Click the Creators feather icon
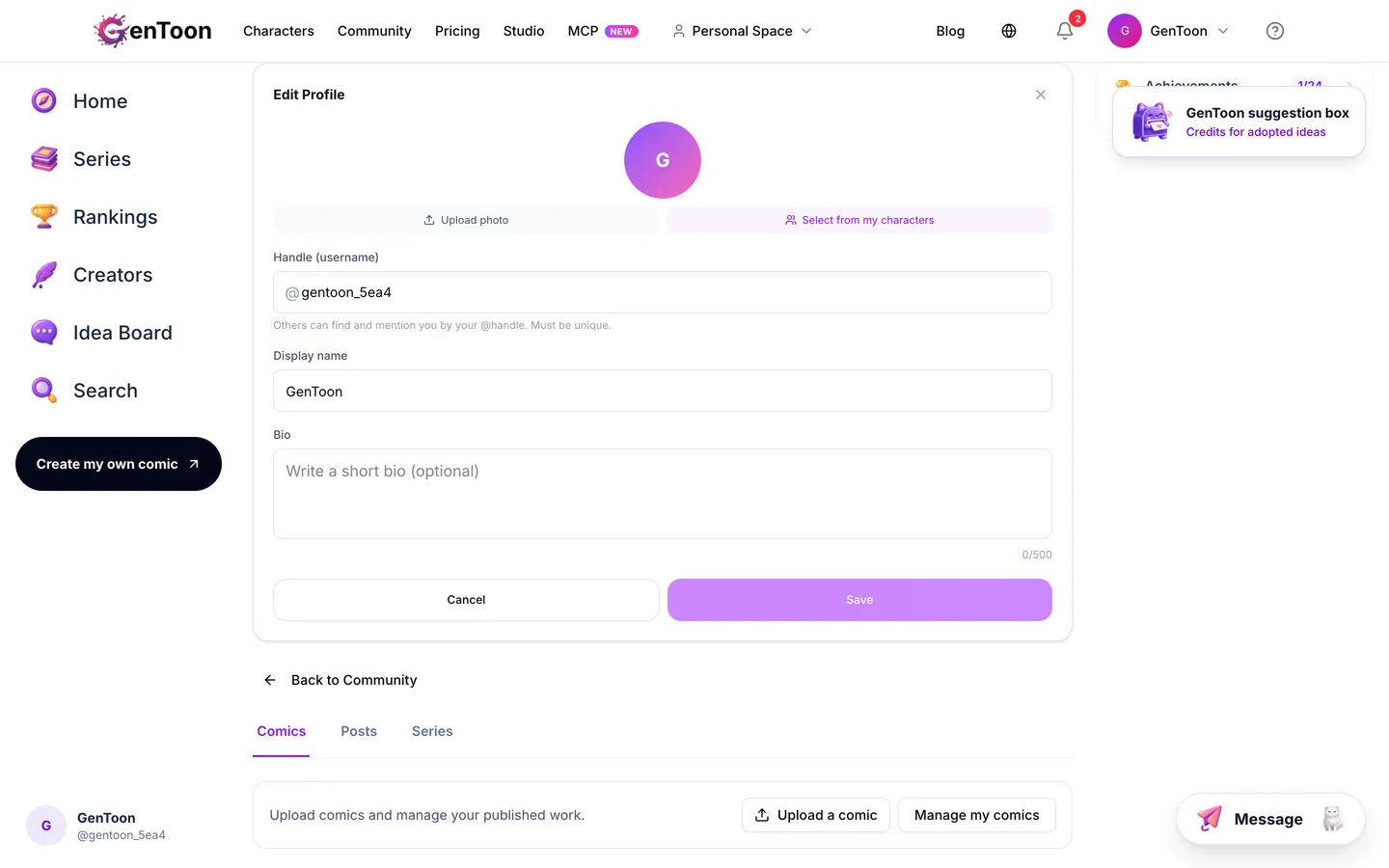1389x868 pixels. (x=44, y=274)
